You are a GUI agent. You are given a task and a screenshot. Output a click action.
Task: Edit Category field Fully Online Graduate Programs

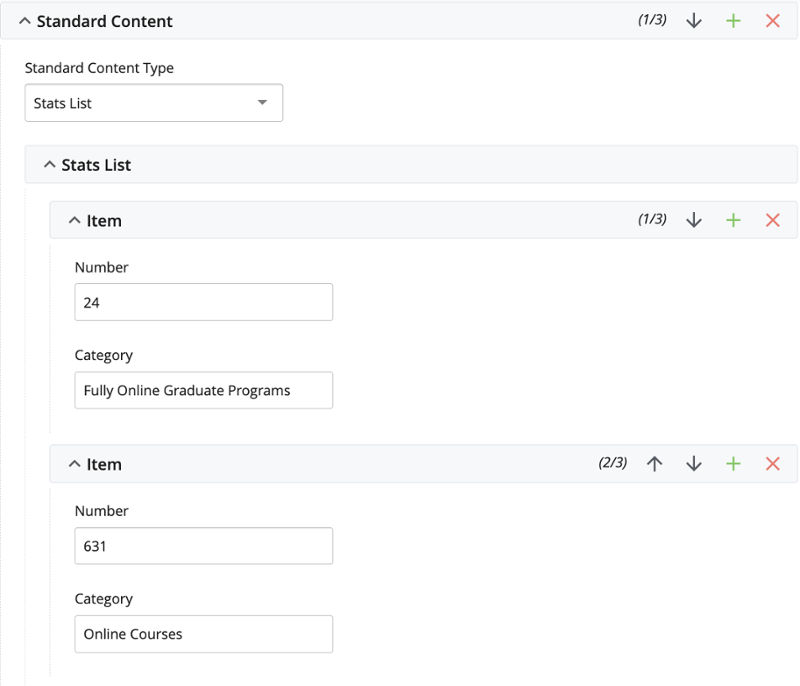(x=204, y=390)
